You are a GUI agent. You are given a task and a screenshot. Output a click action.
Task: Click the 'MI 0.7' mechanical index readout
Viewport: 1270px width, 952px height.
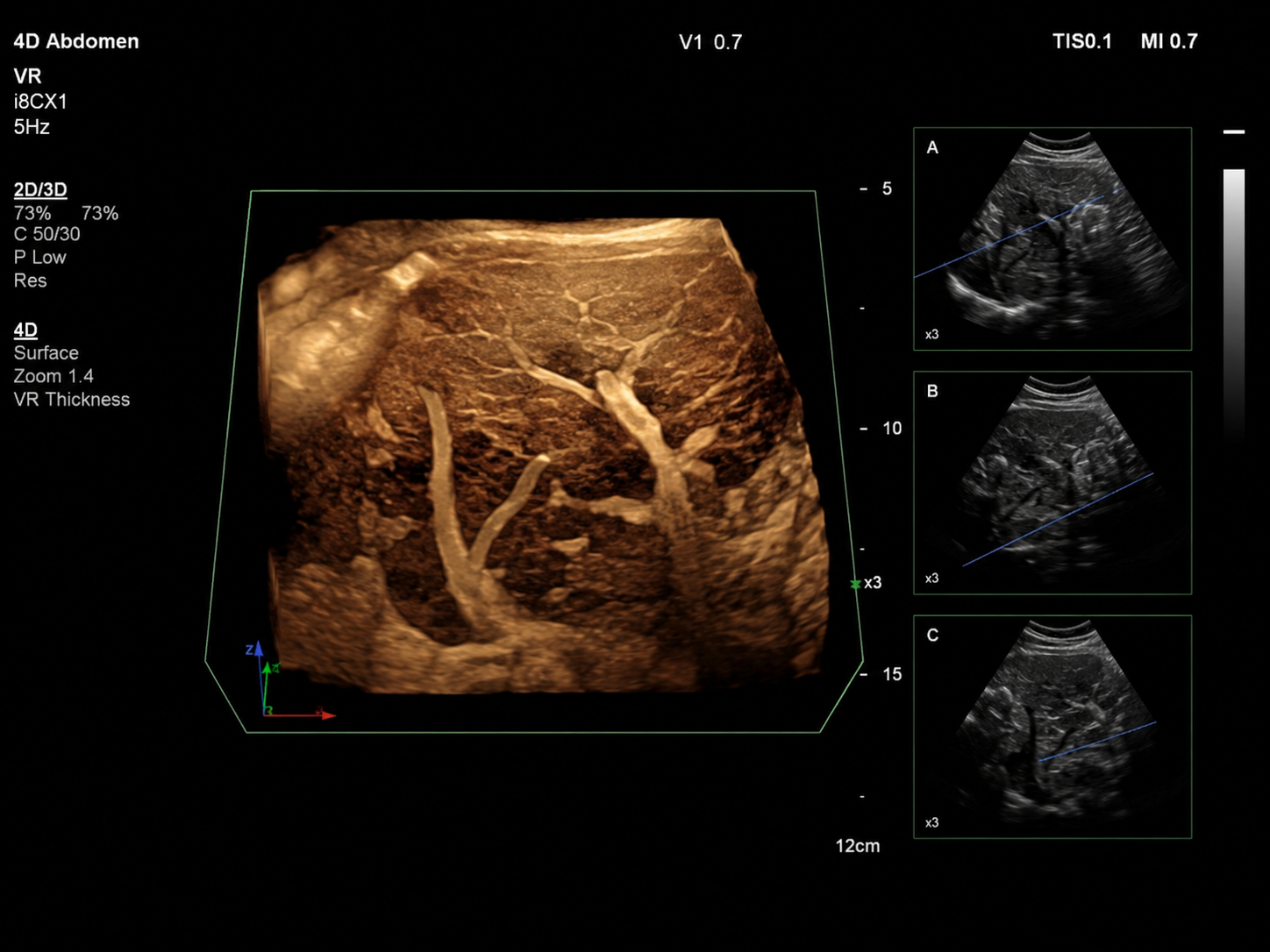coord(1169,41)
